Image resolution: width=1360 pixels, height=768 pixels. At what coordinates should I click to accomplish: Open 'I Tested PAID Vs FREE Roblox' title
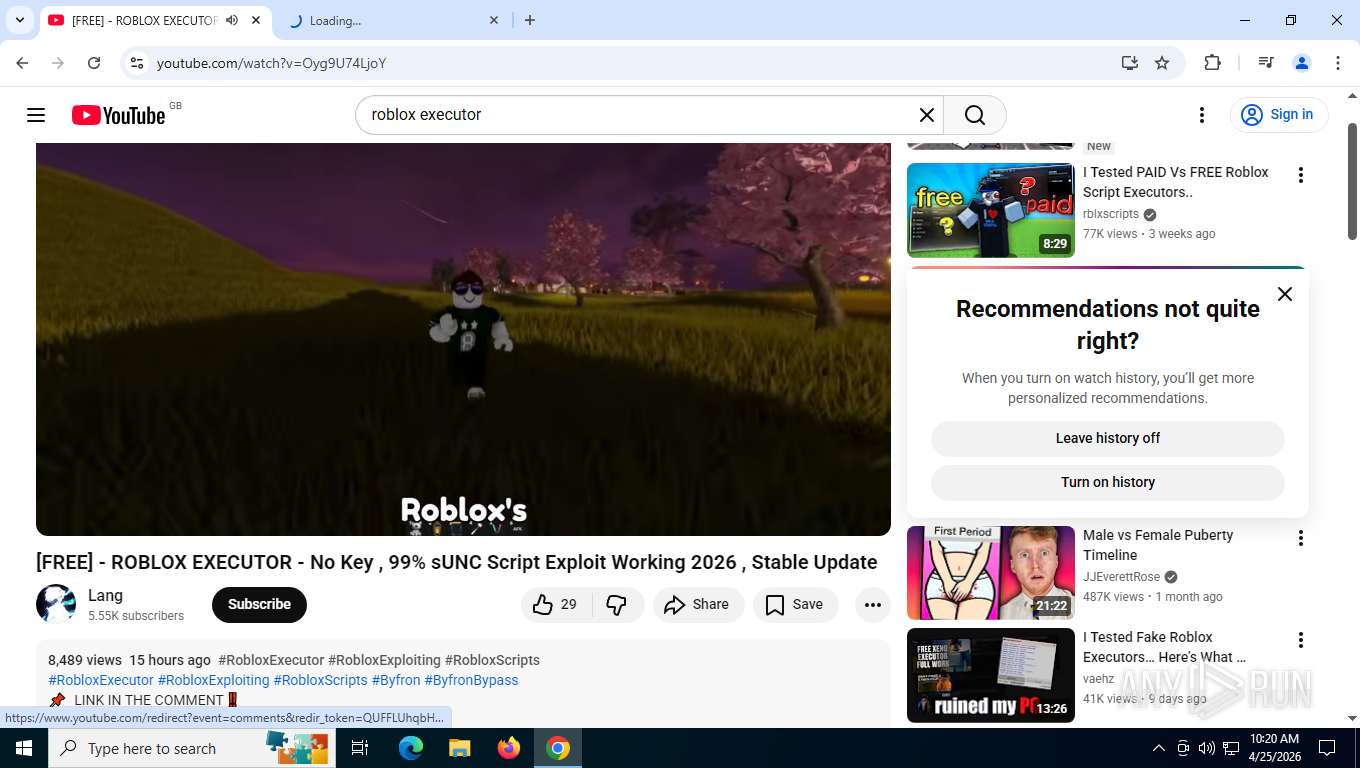(x=1175, y=182)
